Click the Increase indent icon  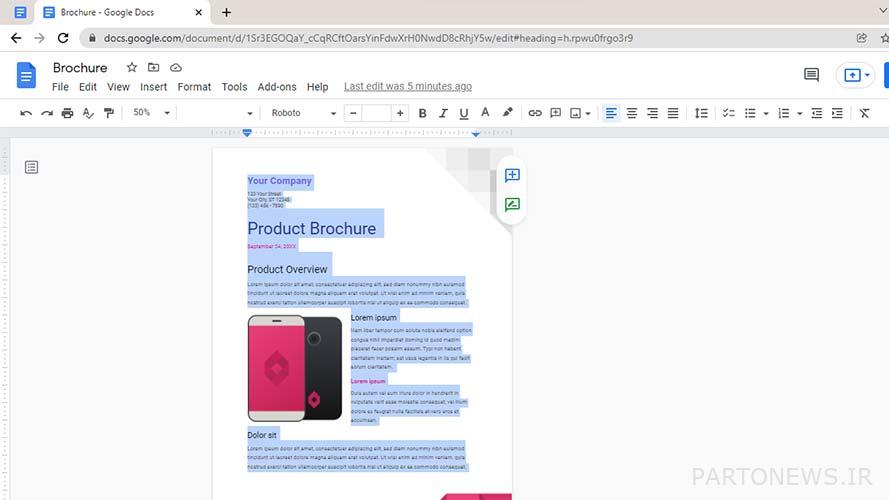point(837,113)
